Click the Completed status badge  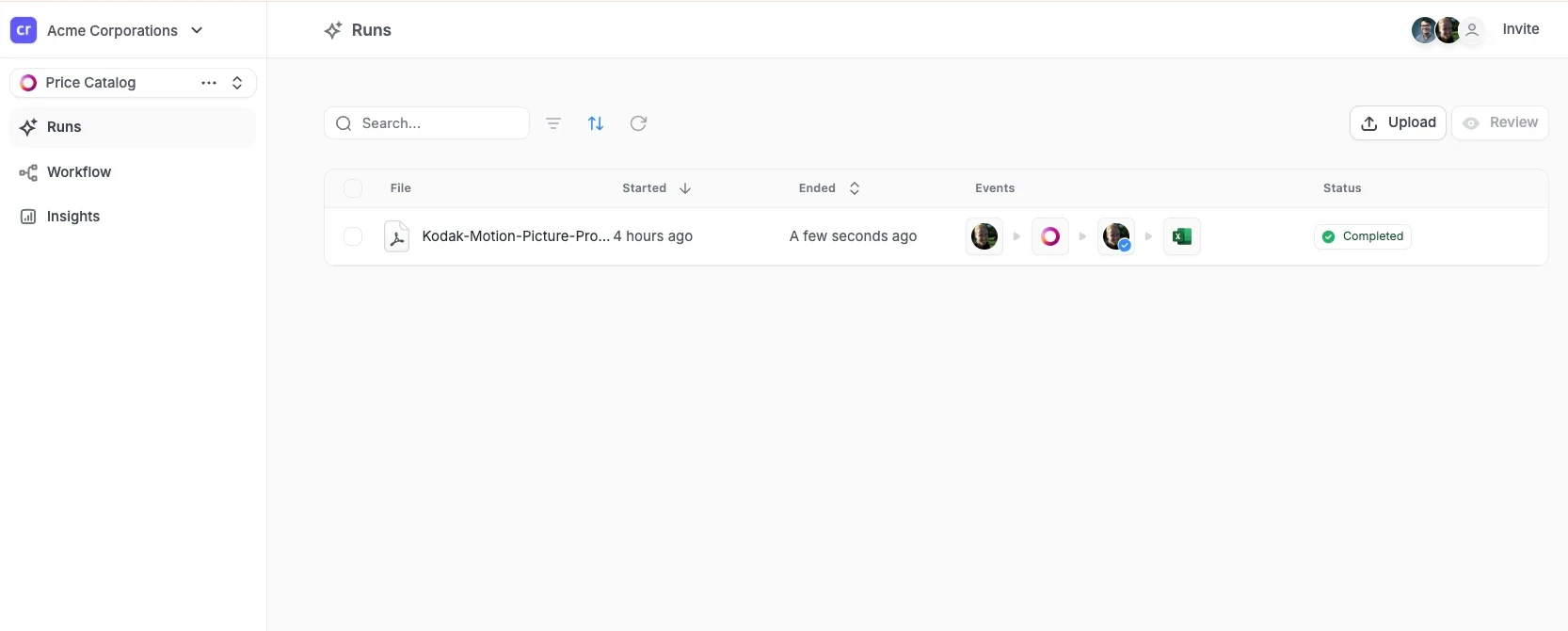click(x=1363, y=236)
